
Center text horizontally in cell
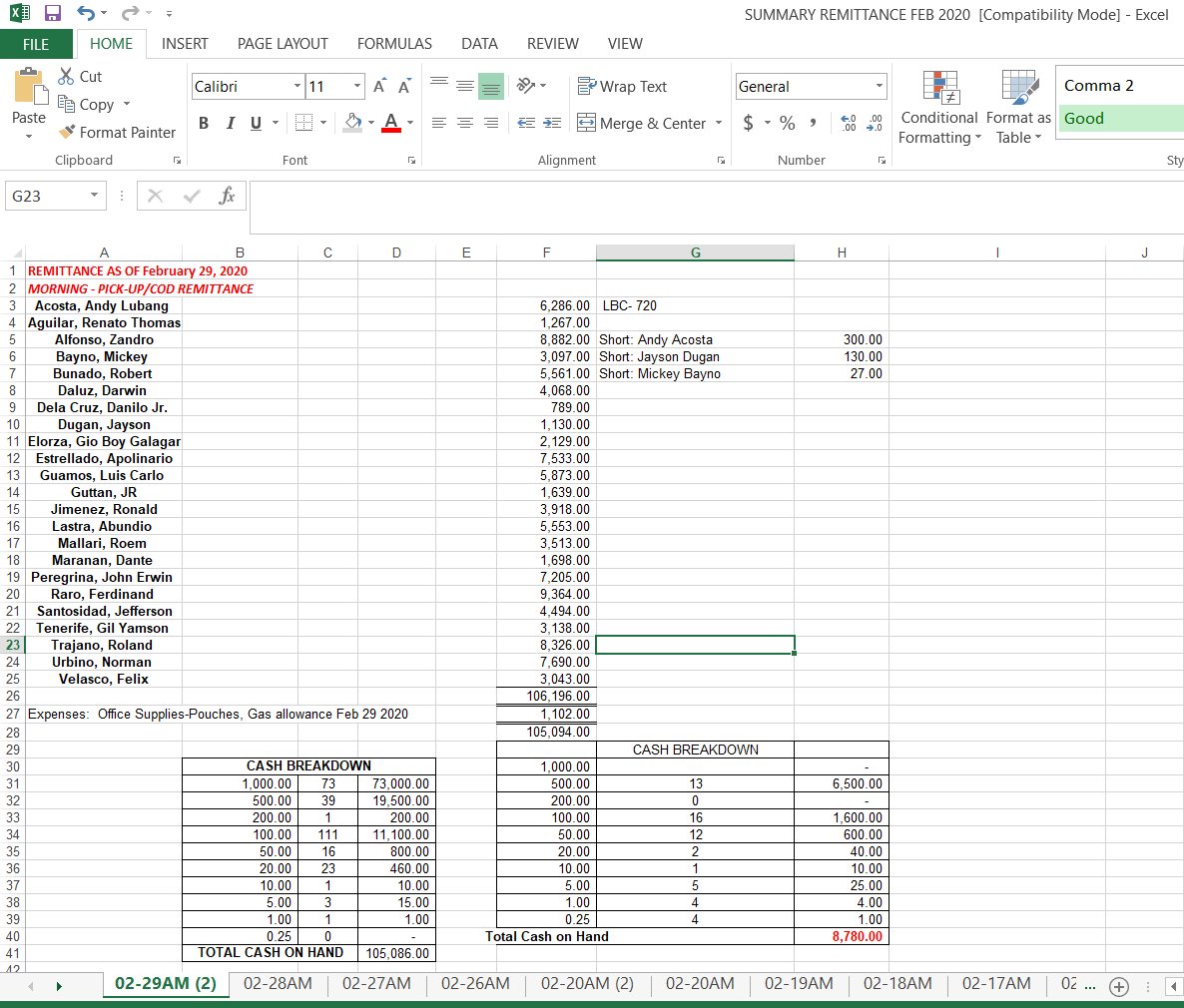click(465, 123)
